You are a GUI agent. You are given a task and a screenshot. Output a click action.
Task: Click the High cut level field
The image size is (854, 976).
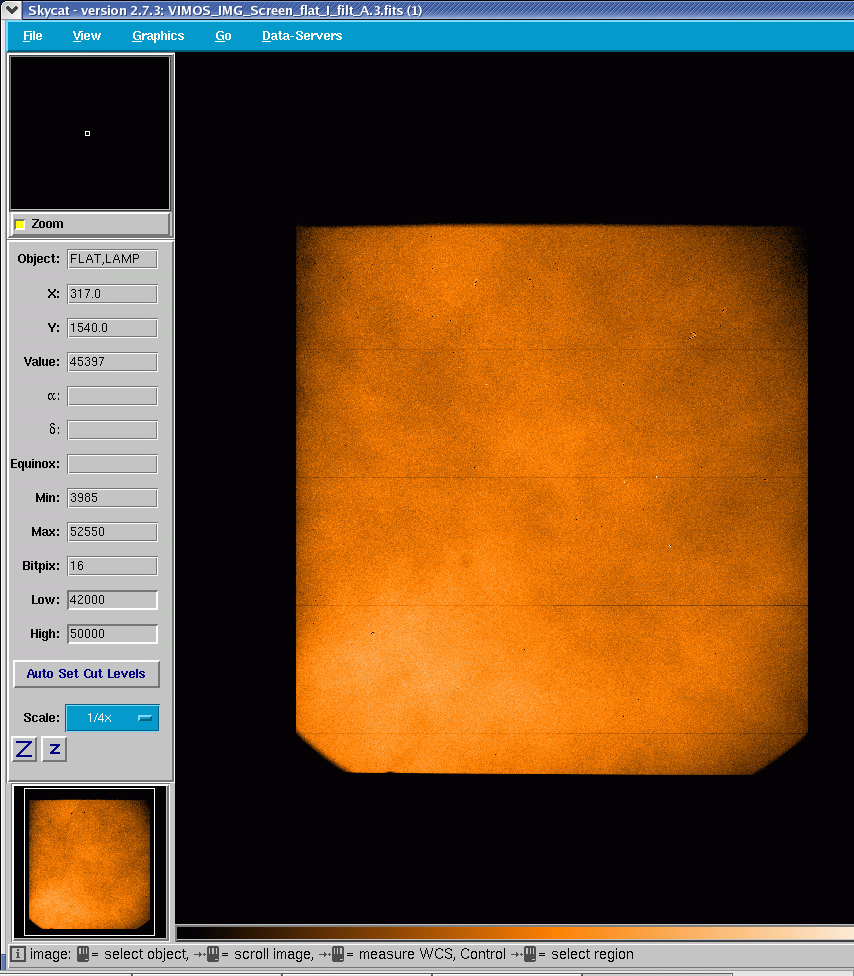(113, 634)
